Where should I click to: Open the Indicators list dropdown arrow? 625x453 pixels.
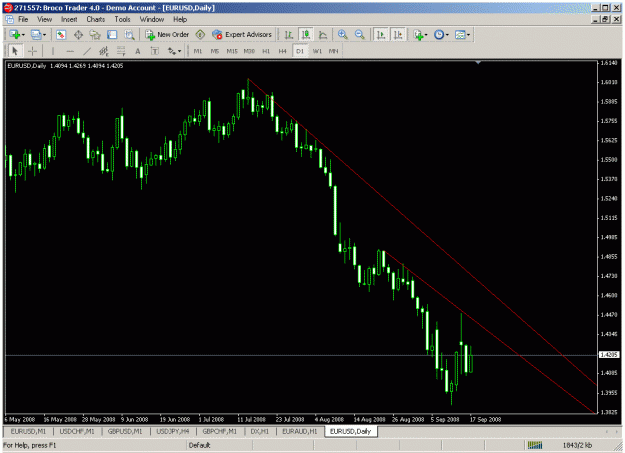[x=426, y=35]
